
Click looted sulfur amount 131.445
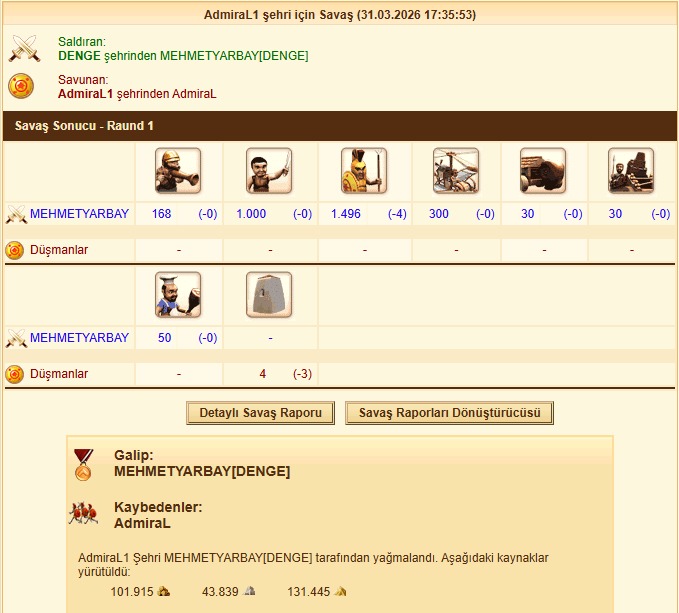coord(308,592)
